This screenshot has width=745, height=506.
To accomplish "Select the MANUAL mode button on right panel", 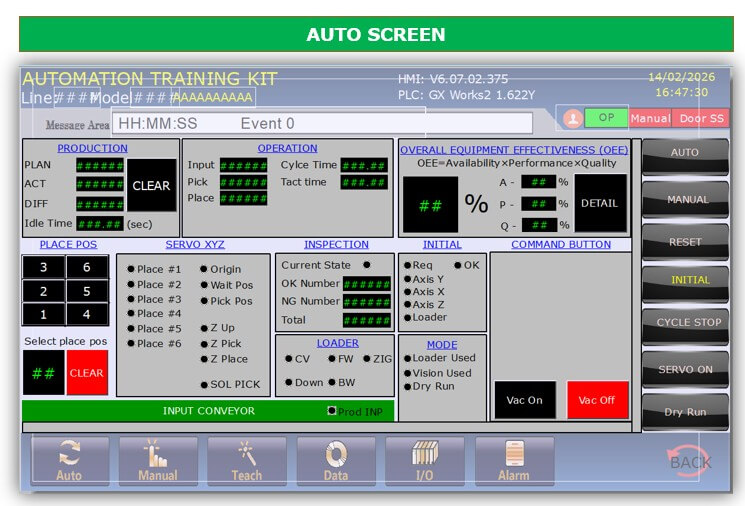I will click(x=685, y=200).
